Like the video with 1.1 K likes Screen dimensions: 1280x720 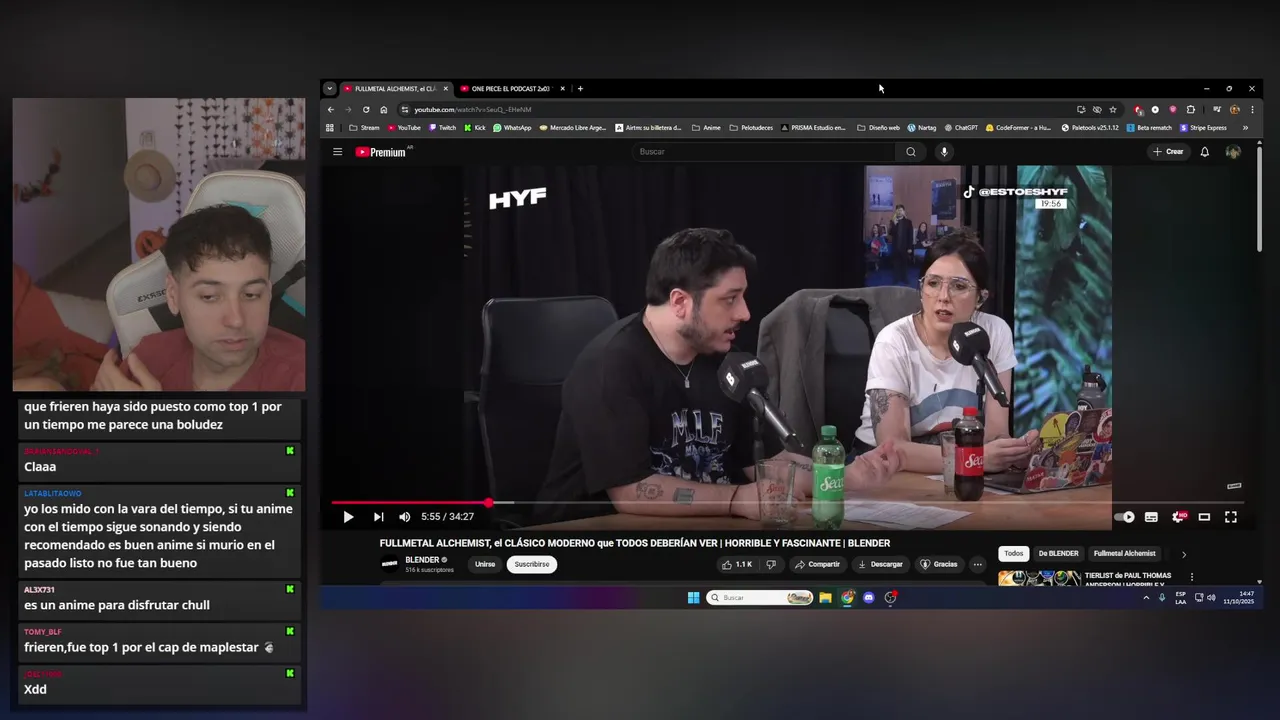click(x=737, y=564)
